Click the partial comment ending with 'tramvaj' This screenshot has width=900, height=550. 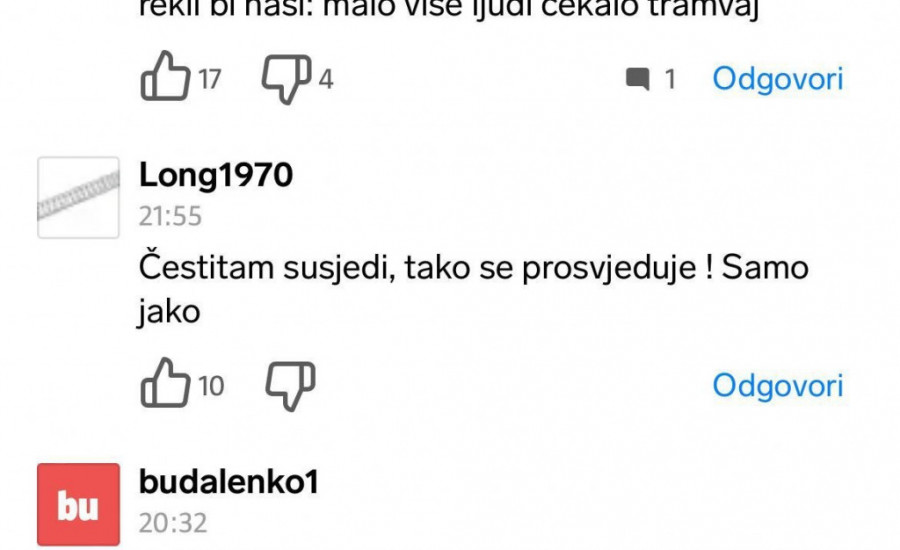coord(449,9)
